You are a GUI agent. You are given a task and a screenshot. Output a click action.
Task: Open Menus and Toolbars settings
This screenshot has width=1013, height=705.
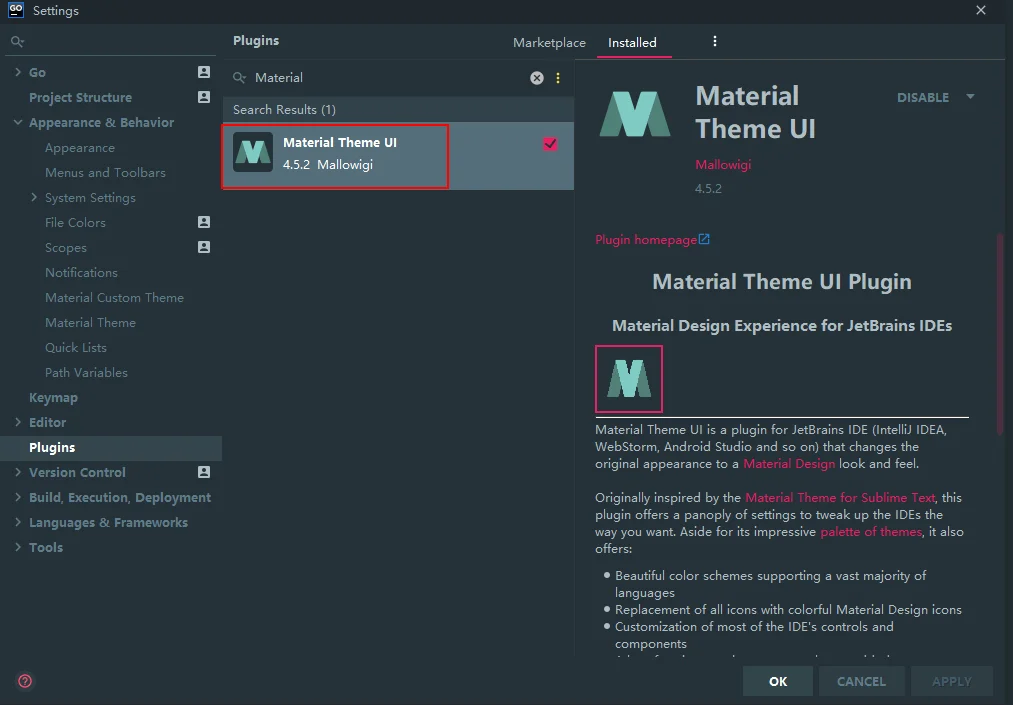click(105, 173)
